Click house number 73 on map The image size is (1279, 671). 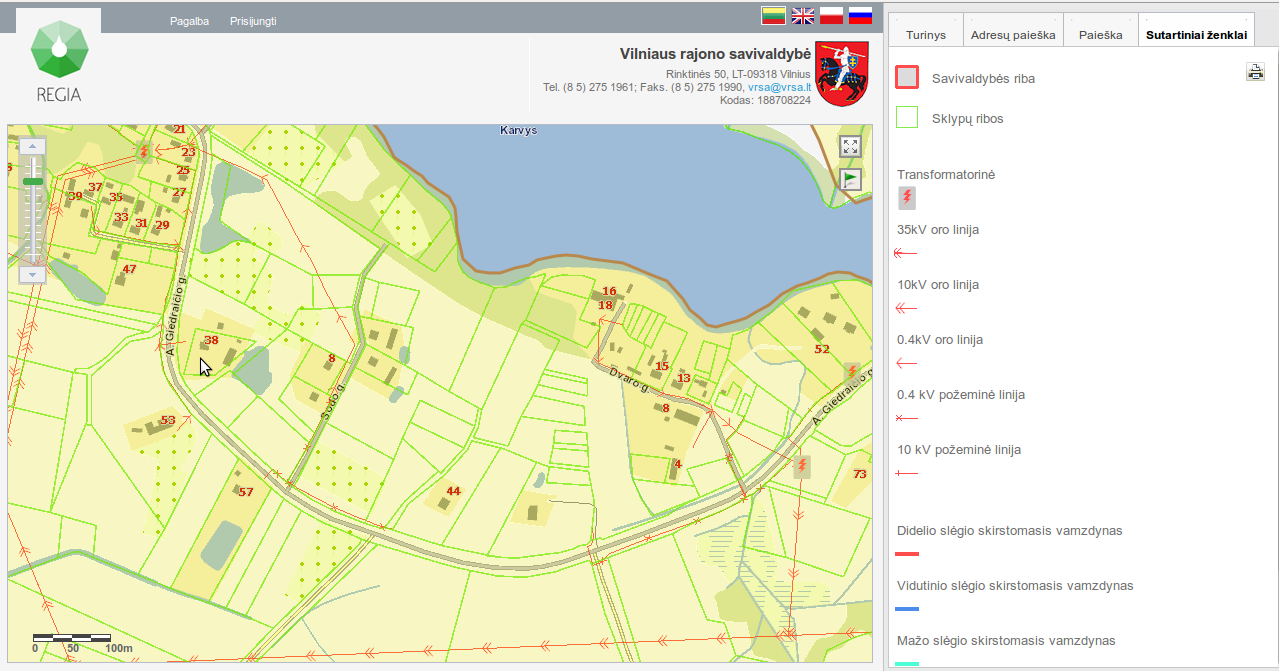[859, 474]
